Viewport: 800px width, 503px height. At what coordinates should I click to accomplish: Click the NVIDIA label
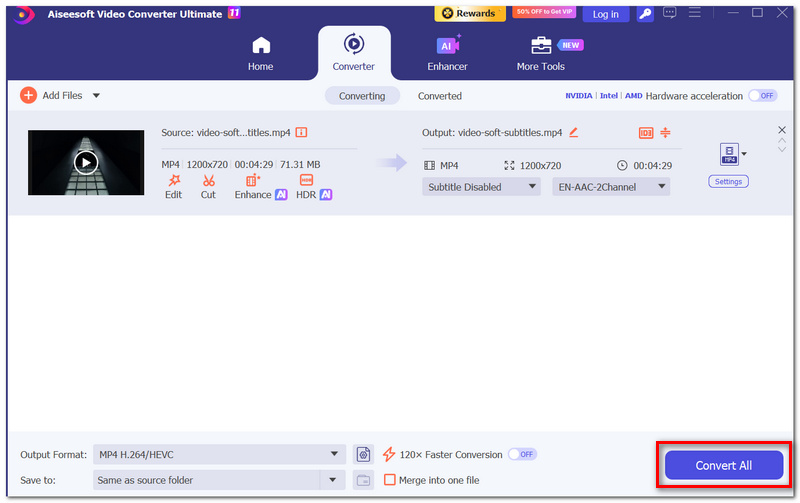[x=579, y=96]
